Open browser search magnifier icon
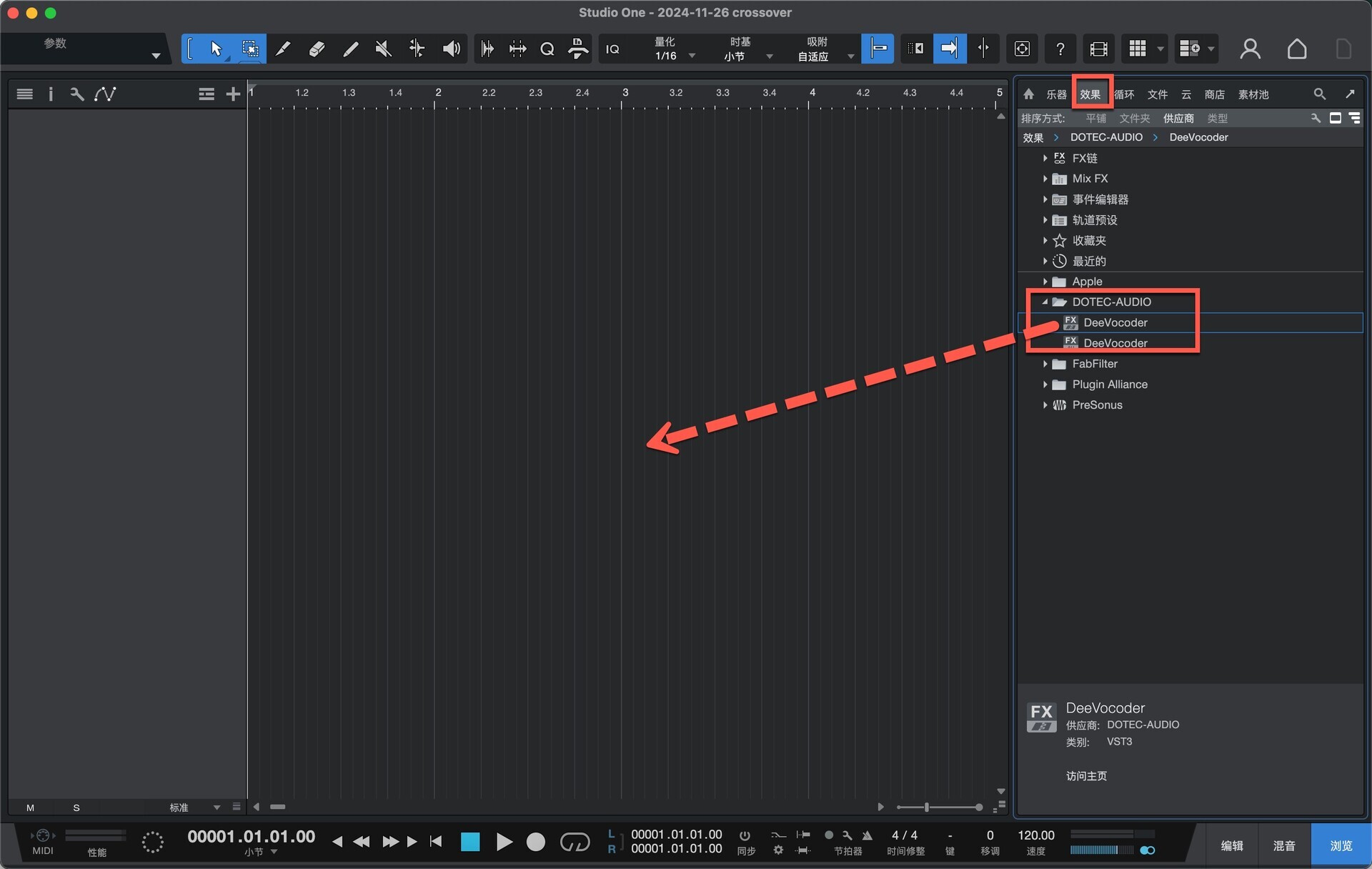 pyautogui.click(x=1319, y=94)
